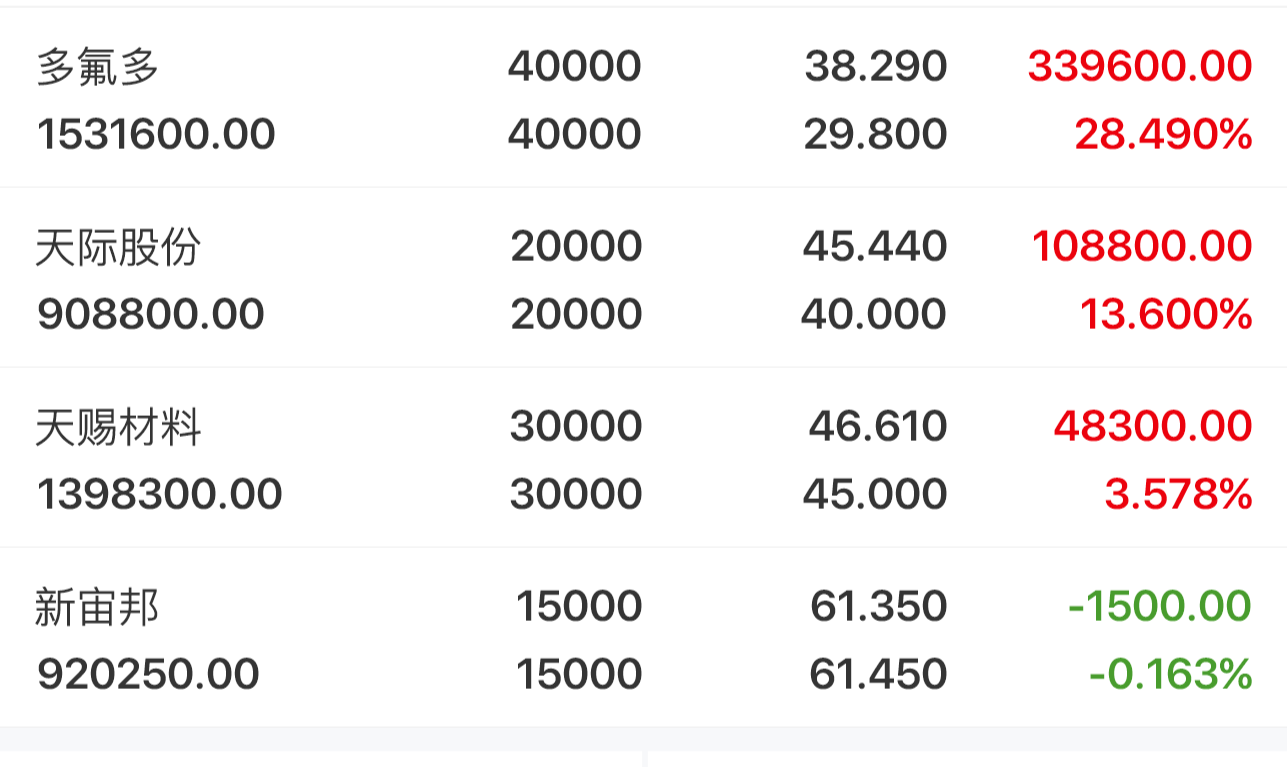
Task: Tap market value 908800.00
Action: coord(150,314)
